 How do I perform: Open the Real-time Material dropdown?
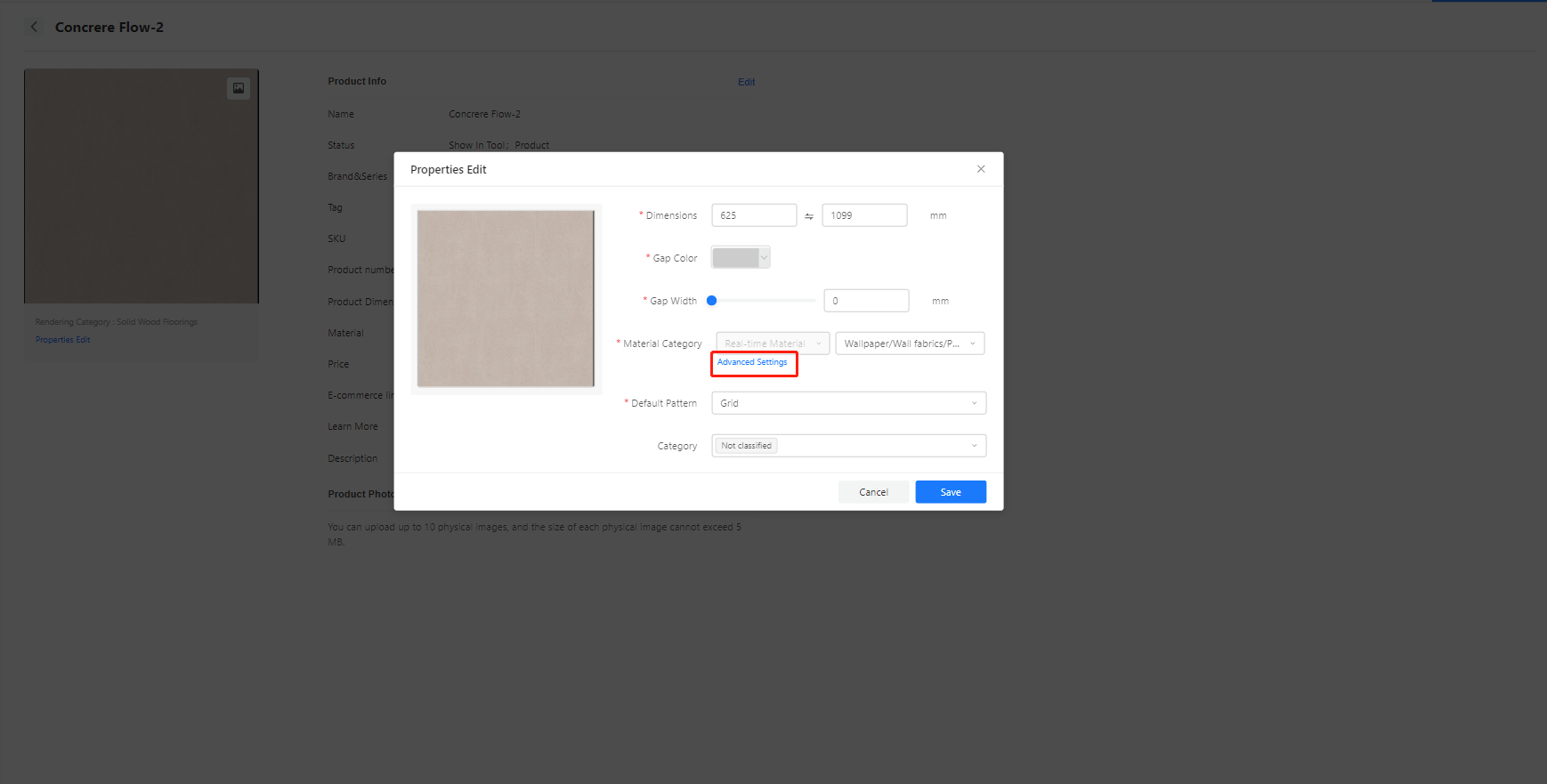[772, 344]
